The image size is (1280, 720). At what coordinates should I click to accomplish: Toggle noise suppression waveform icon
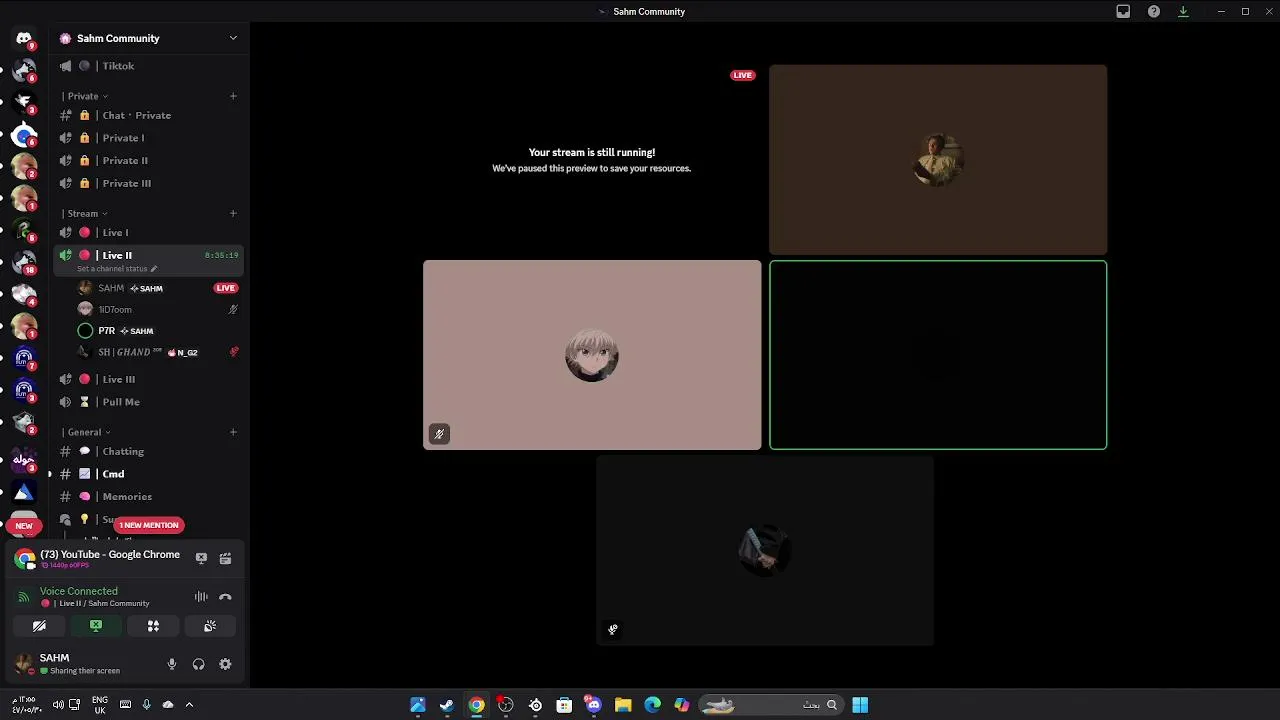tap(201, 597)
